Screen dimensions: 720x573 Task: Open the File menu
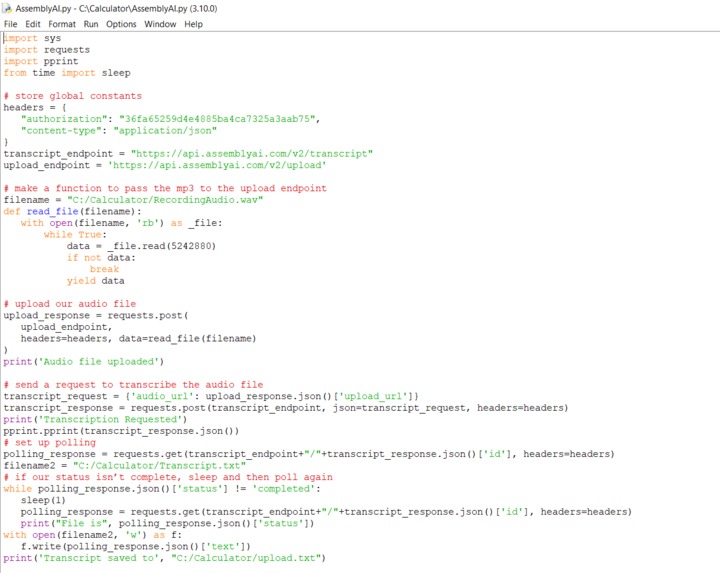pos(10,24)
